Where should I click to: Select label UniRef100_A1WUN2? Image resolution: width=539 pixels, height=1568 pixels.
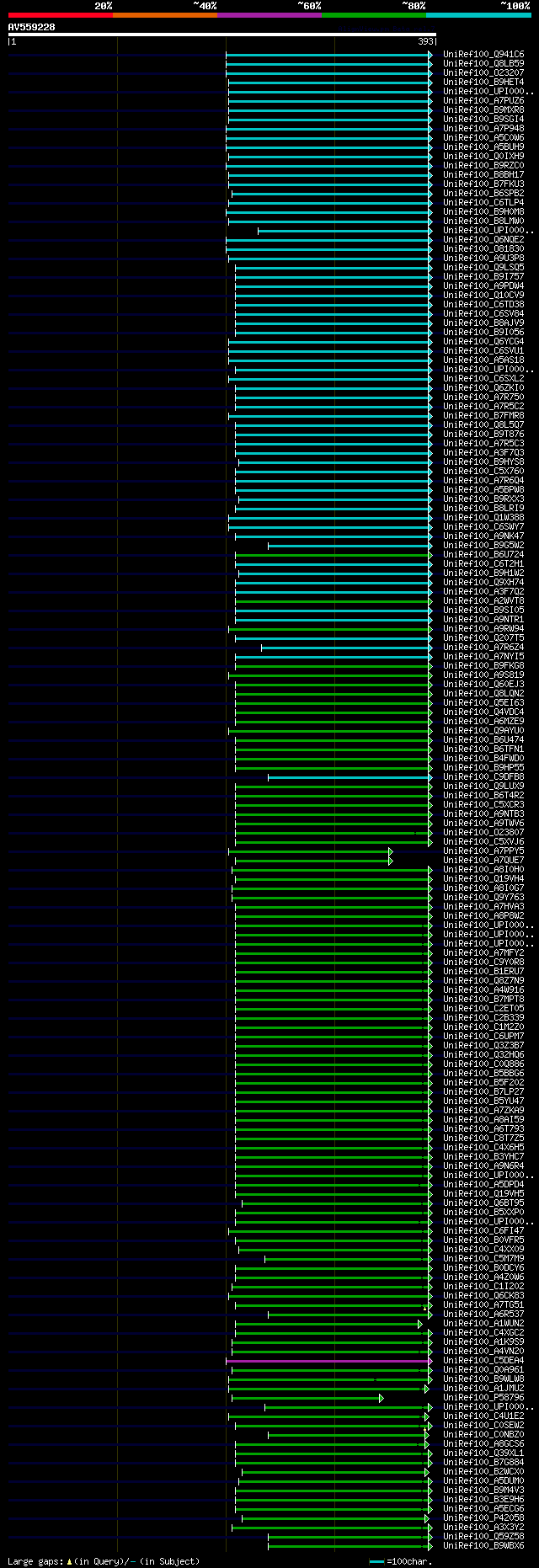point(483,1324)
